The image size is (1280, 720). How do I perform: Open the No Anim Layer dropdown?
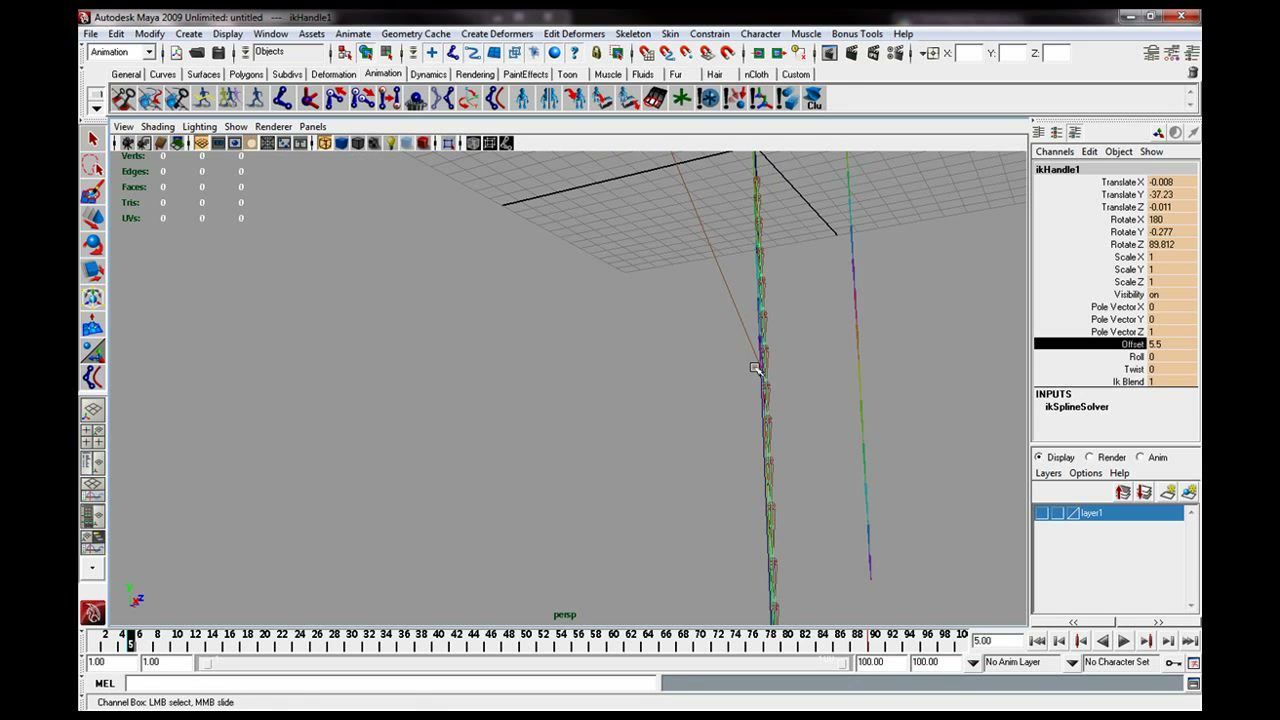[973, 662]
